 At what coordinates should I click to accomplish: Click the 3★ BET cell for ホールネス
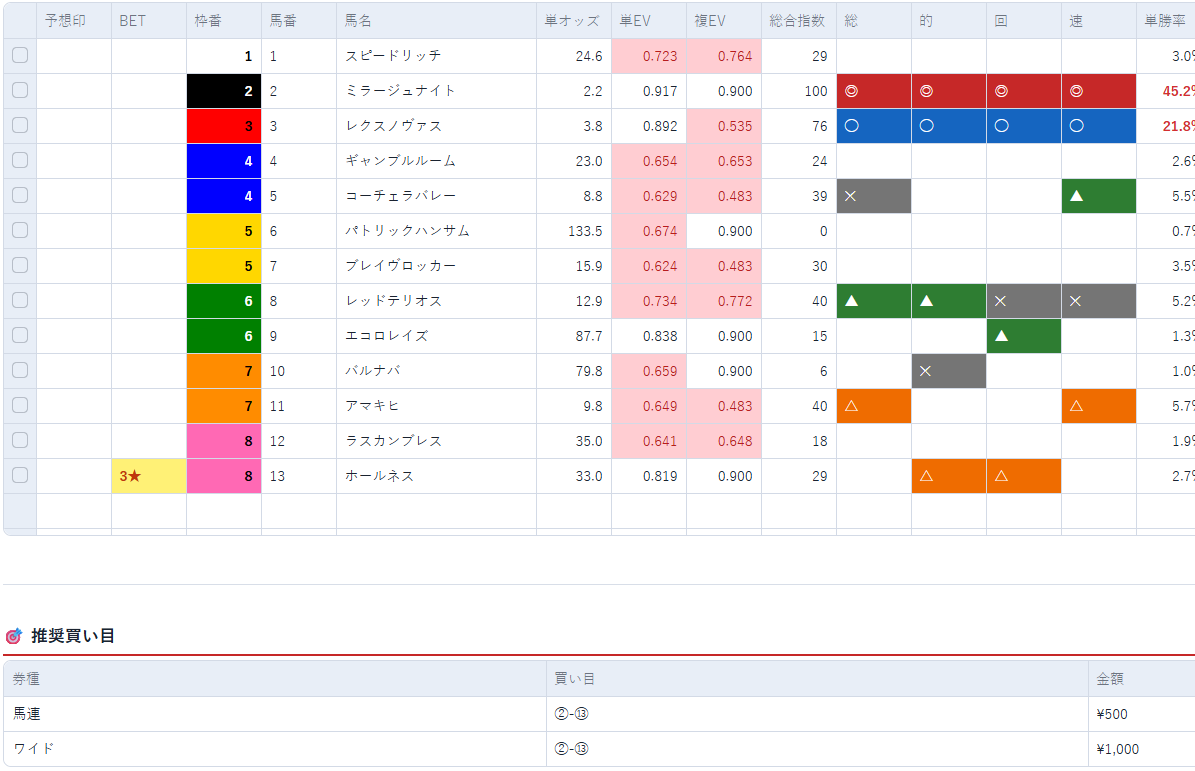(x=149, y=476)
